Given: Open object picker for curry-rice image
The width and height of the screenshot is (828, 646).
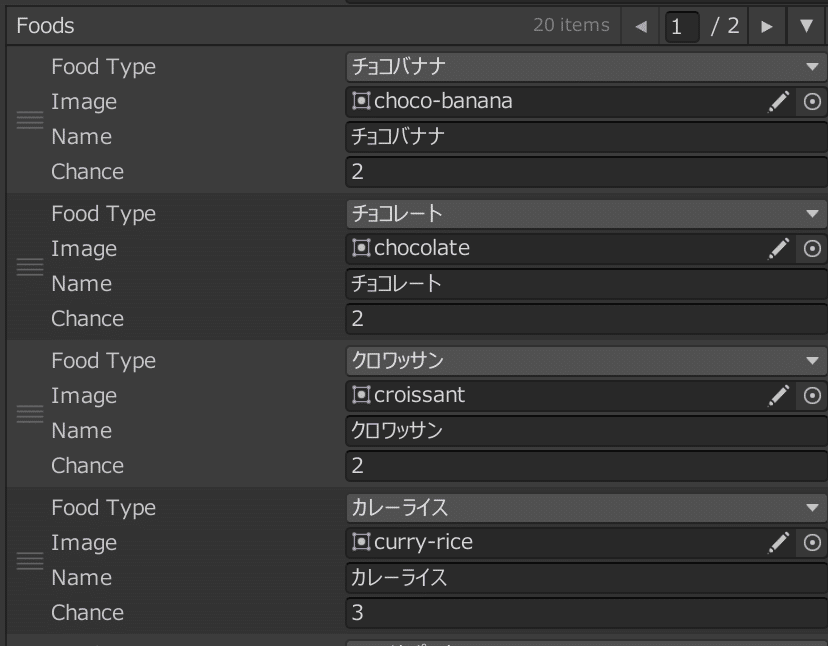Looking at the screenshot, I should [812, 542].
